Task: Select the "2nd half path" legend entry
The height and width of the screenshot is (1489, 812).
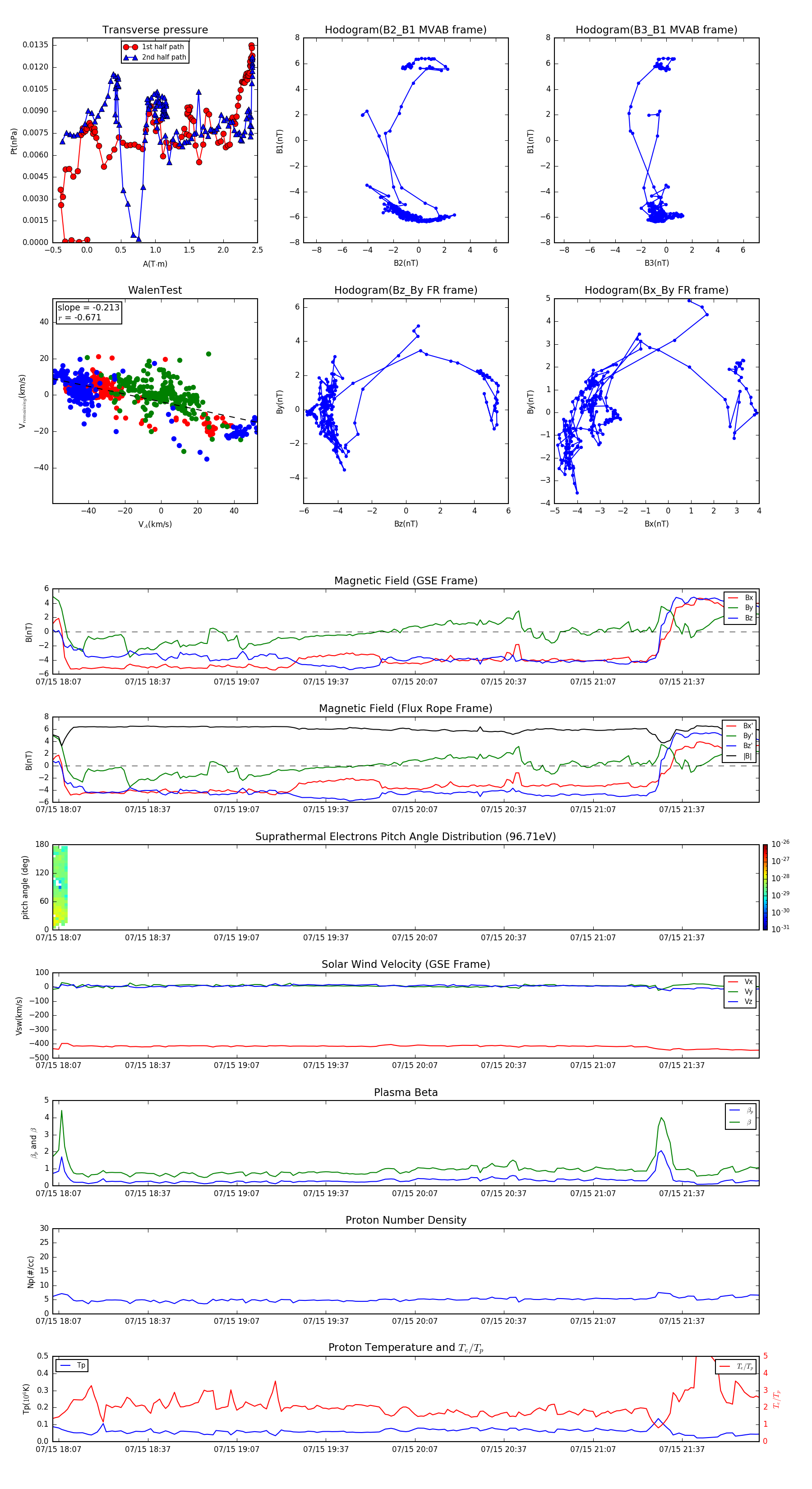Action: 155,57
